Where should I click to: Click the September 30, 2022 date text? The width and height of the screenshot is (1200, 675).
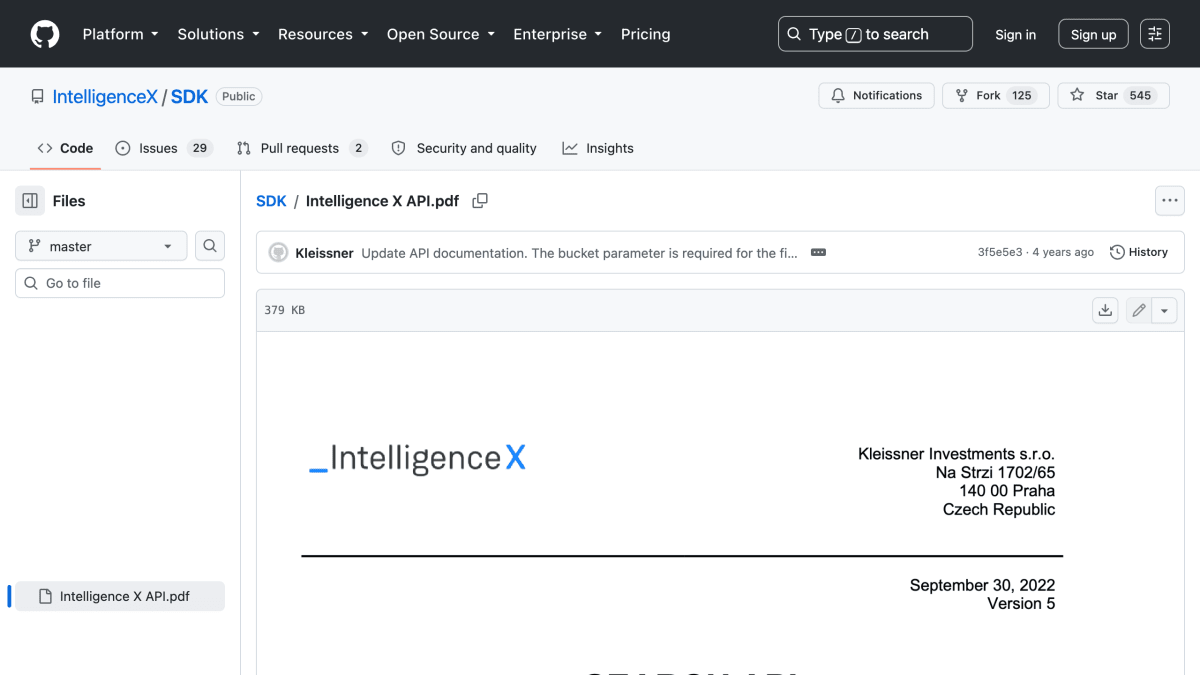pyautogui.click(x=982, y=586)
